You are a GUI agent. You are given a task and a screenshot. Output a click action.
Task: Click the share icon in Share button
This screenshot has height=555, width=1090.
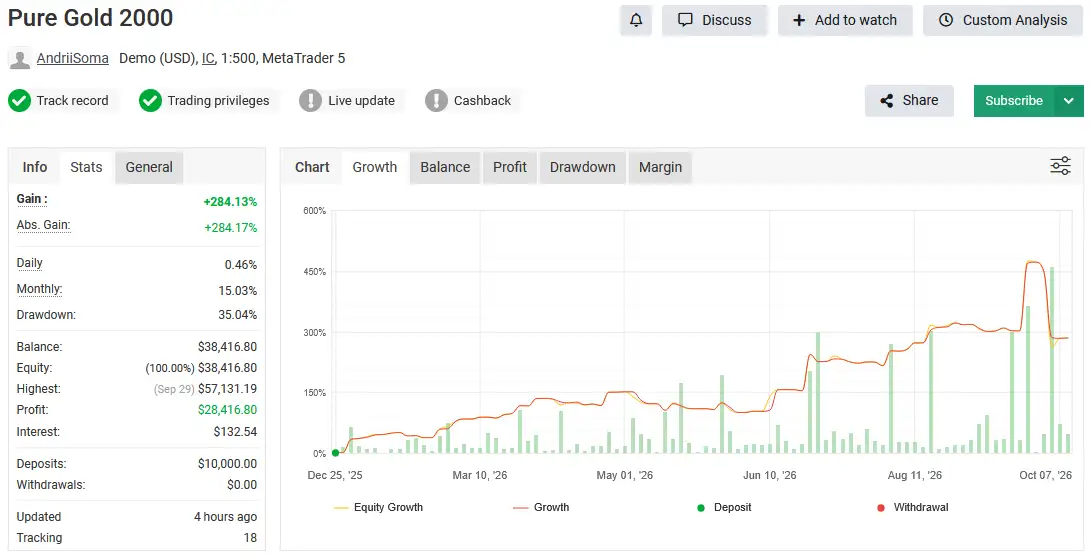pyautogui.click(x=887, y=101)
